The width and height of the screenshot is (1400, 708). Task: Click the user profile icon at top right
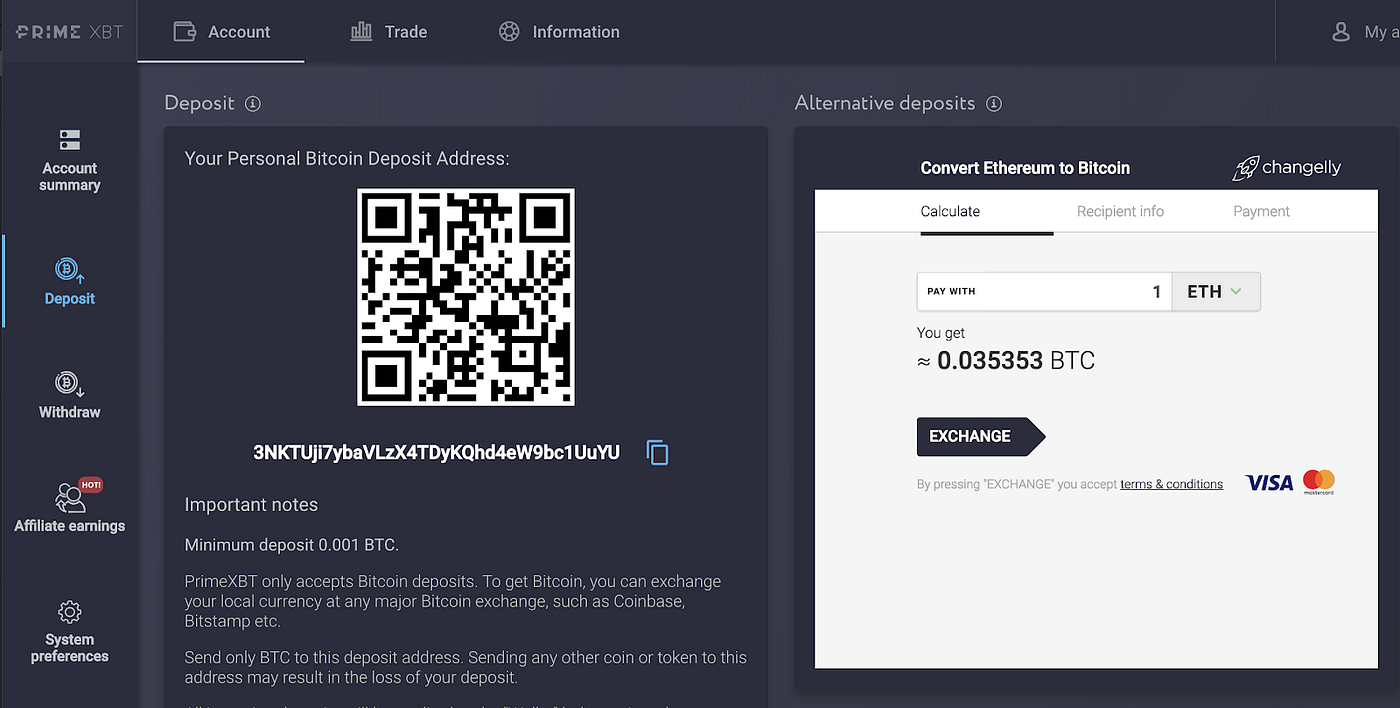pyautogui.click(x=1341, y=32)
